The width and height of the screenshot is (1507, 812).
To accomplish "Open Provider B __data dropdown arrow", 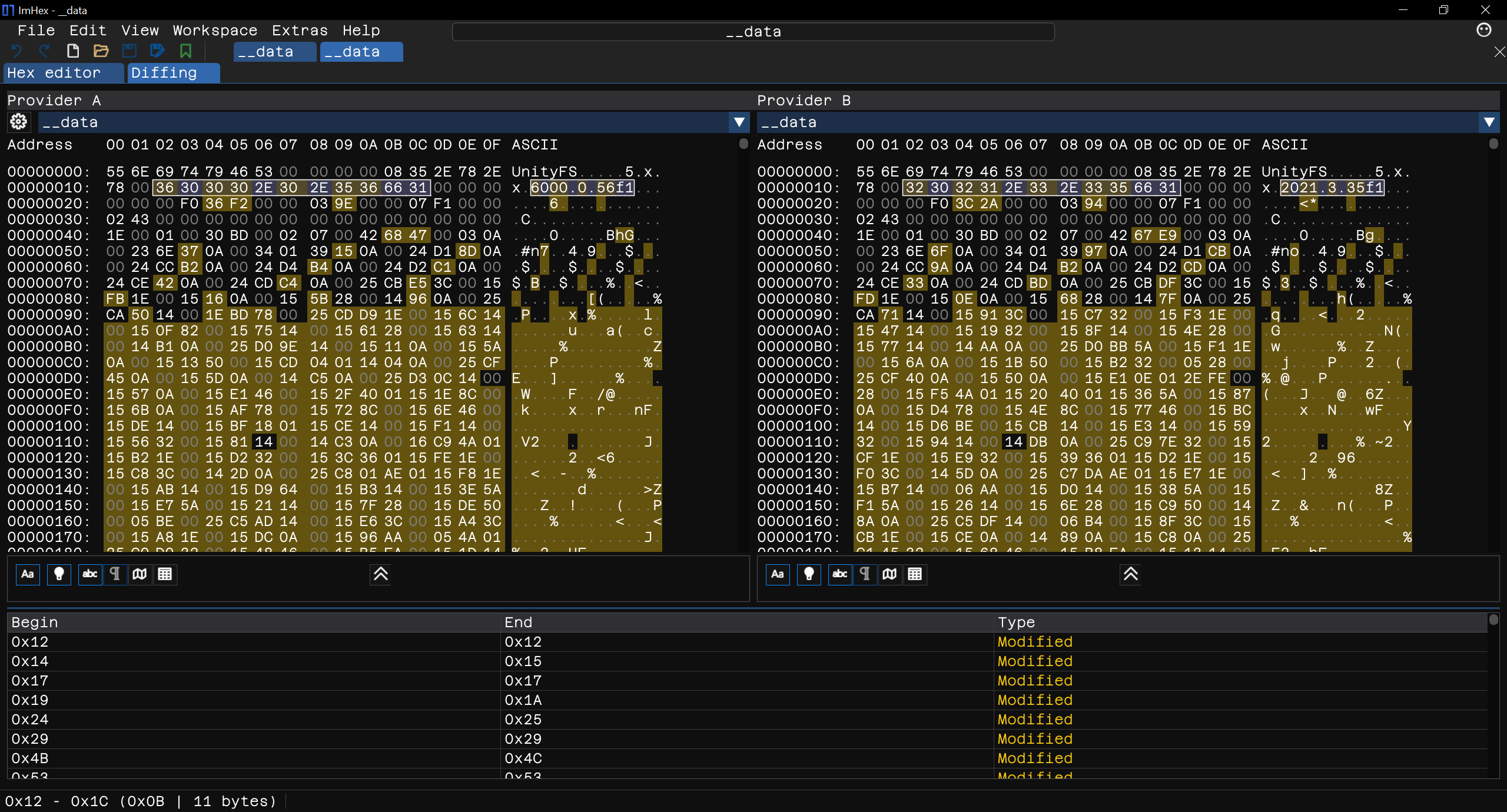I will [1489, 122].
